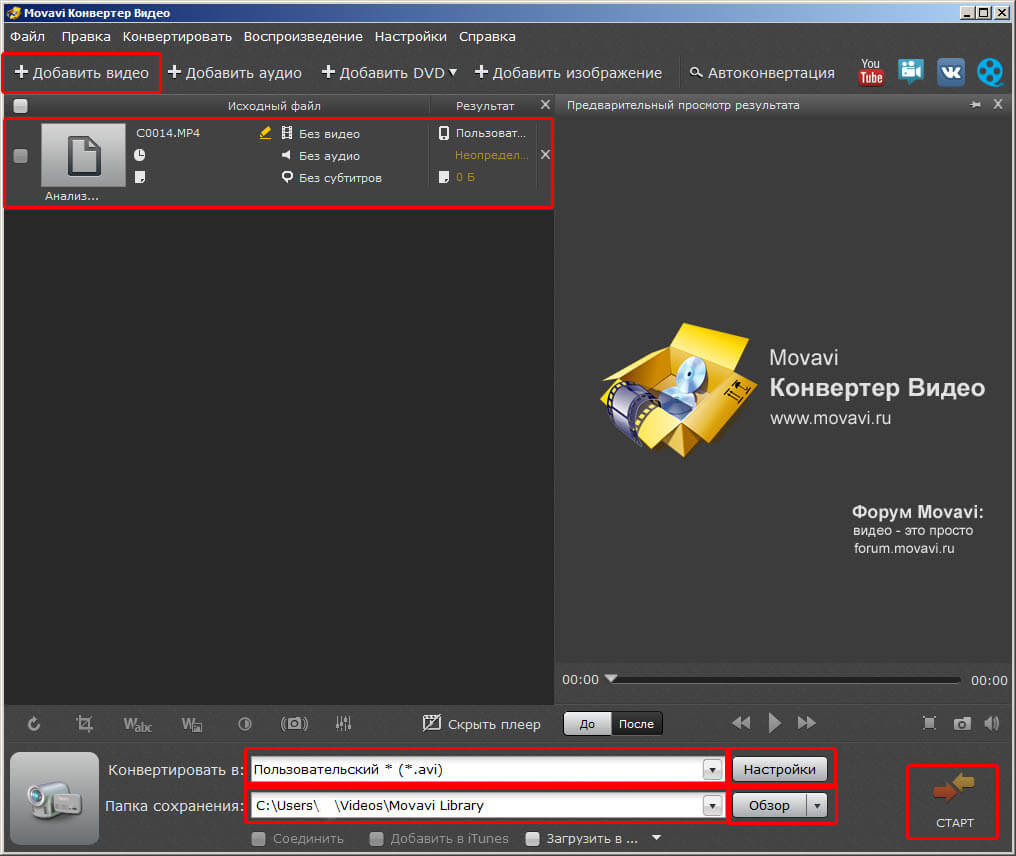Open the forum.movavi.ru link
The image size is (1016, 856).
(904, 548)
